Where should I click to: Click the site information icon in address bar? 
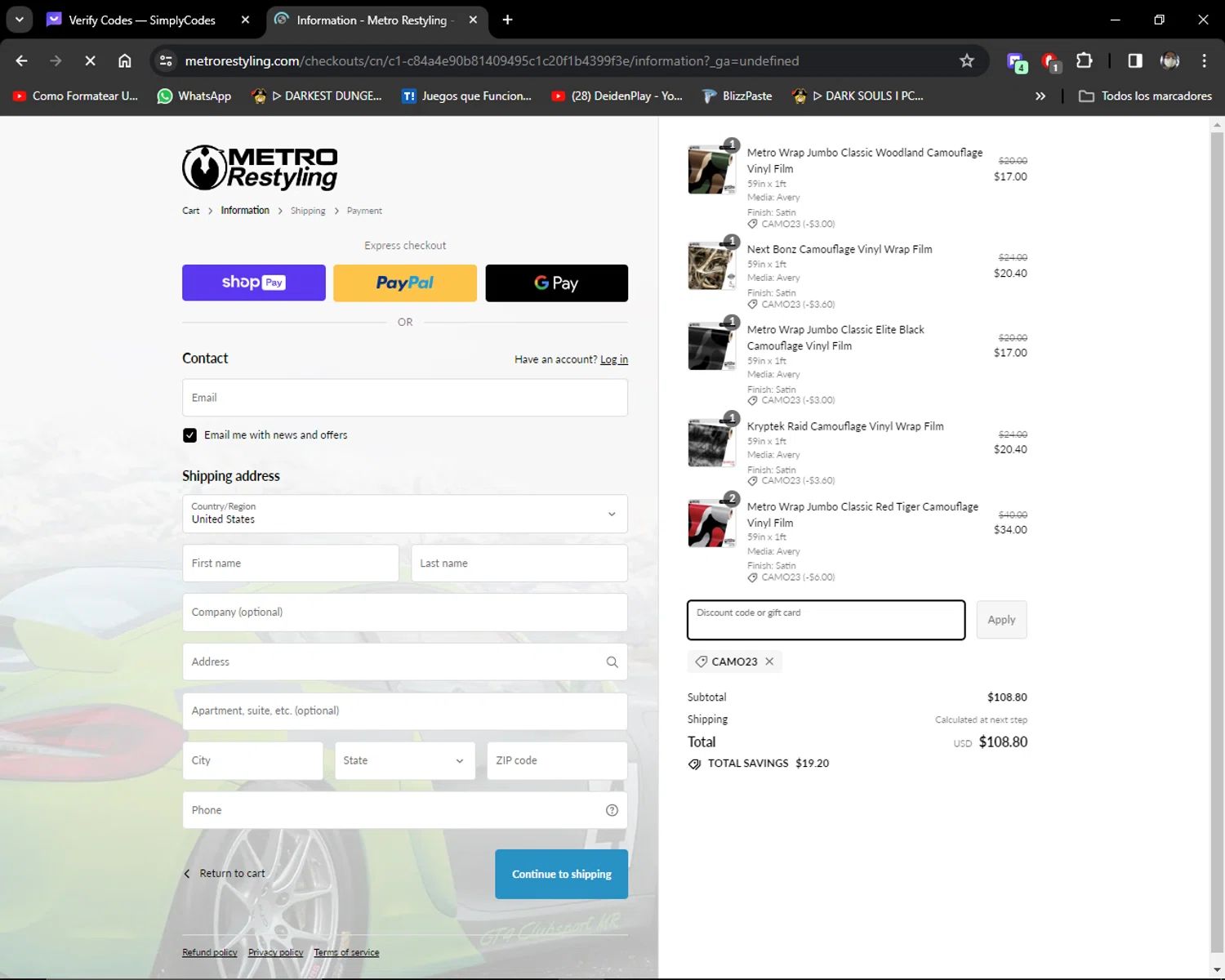point(166,60)
